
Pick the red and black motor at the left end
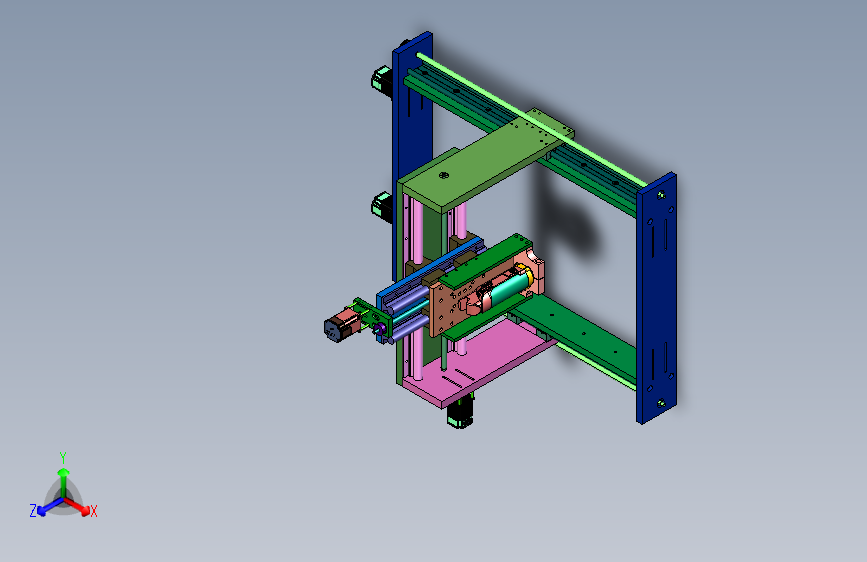click(341, 325)
